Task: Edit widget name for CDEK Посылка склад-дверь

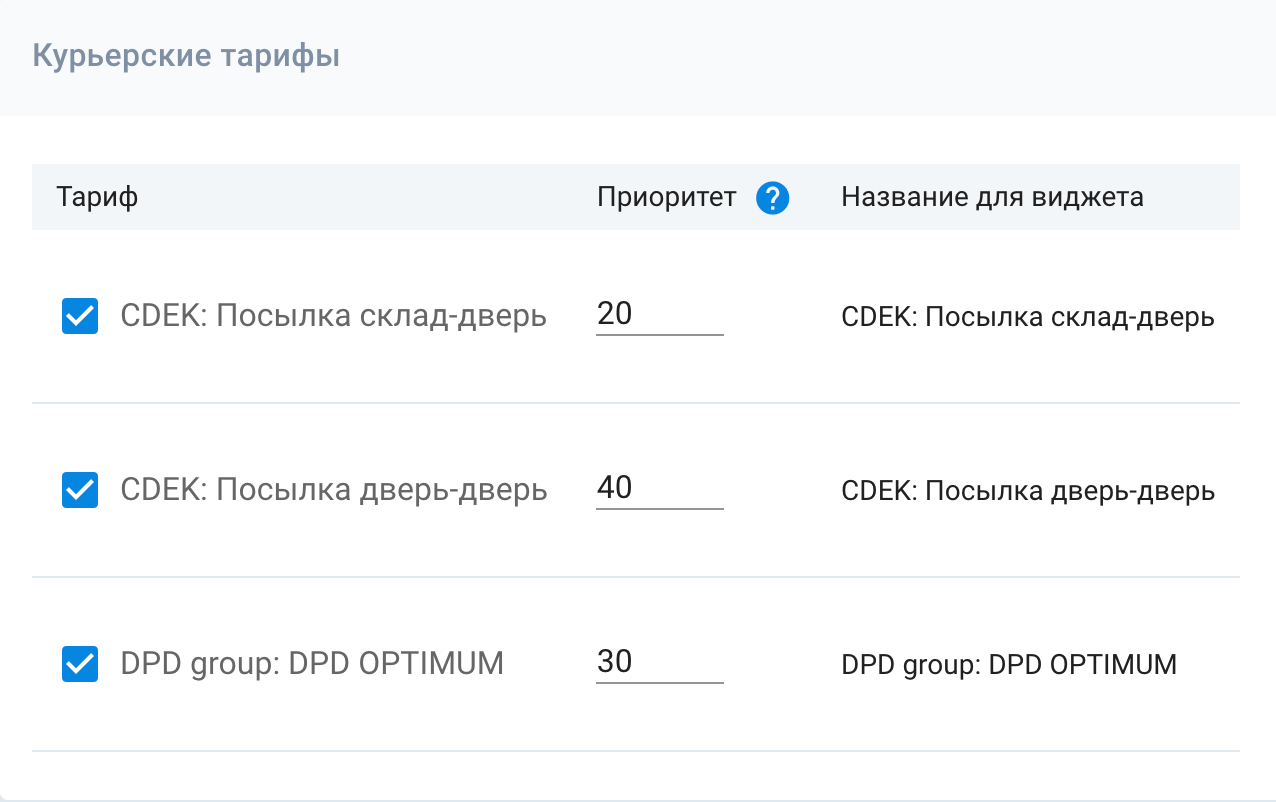Action: click(1027, 318)
